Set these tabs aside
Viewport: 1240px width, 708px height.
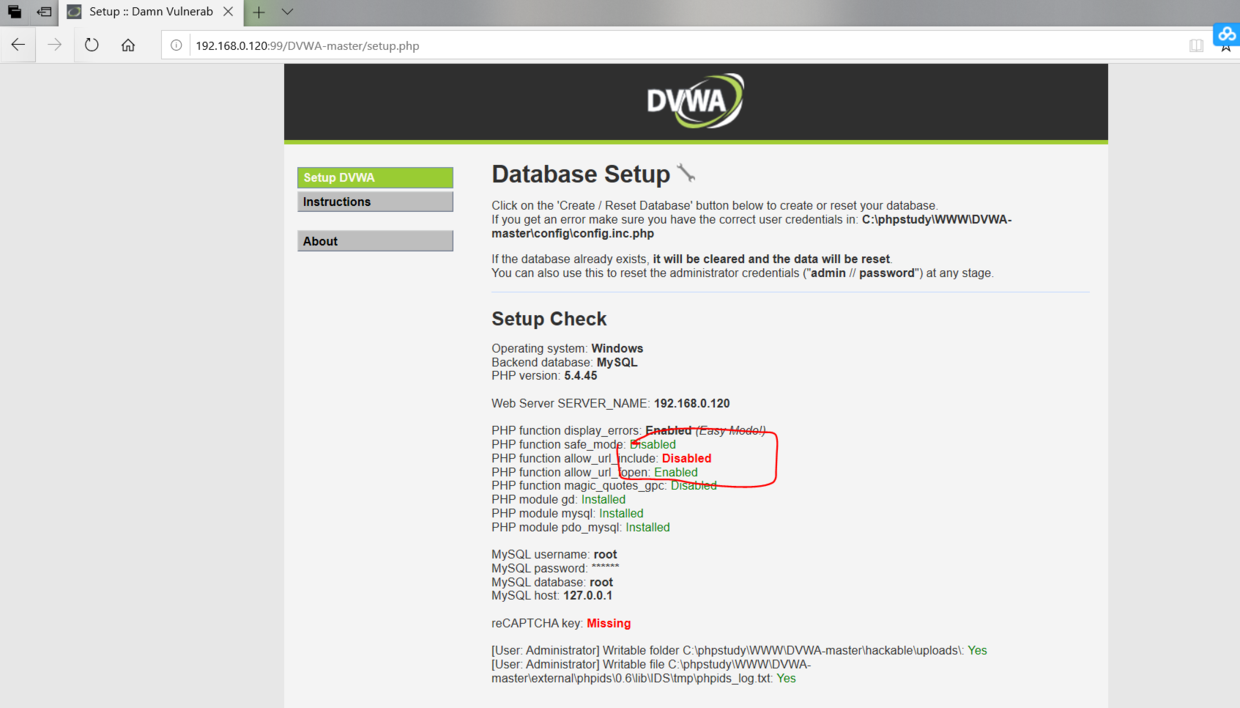click(x=44, y=12)
